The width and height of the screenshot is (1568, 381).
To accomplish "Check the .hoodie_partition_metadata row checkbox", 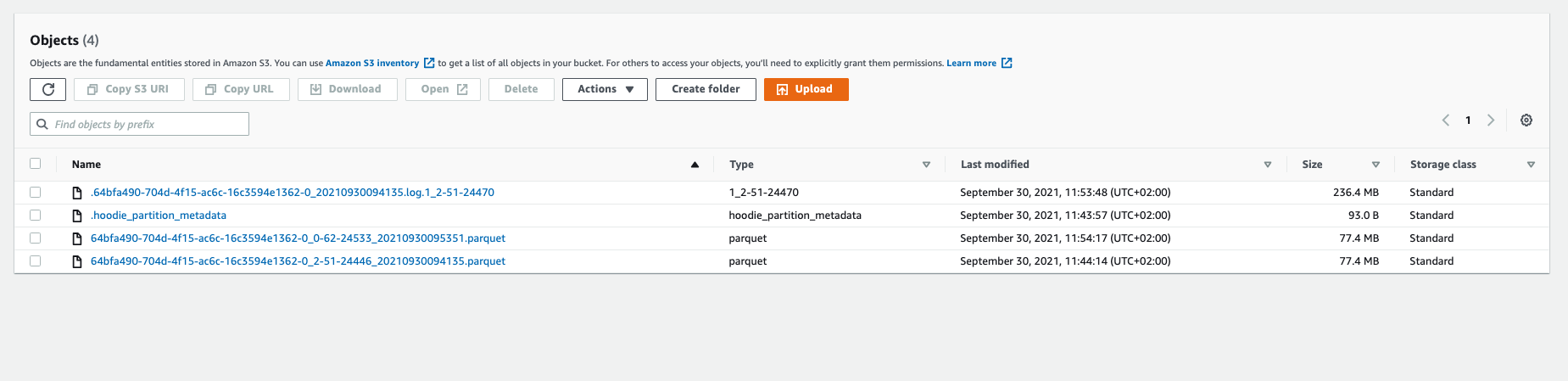I will (x=36, y=216).
